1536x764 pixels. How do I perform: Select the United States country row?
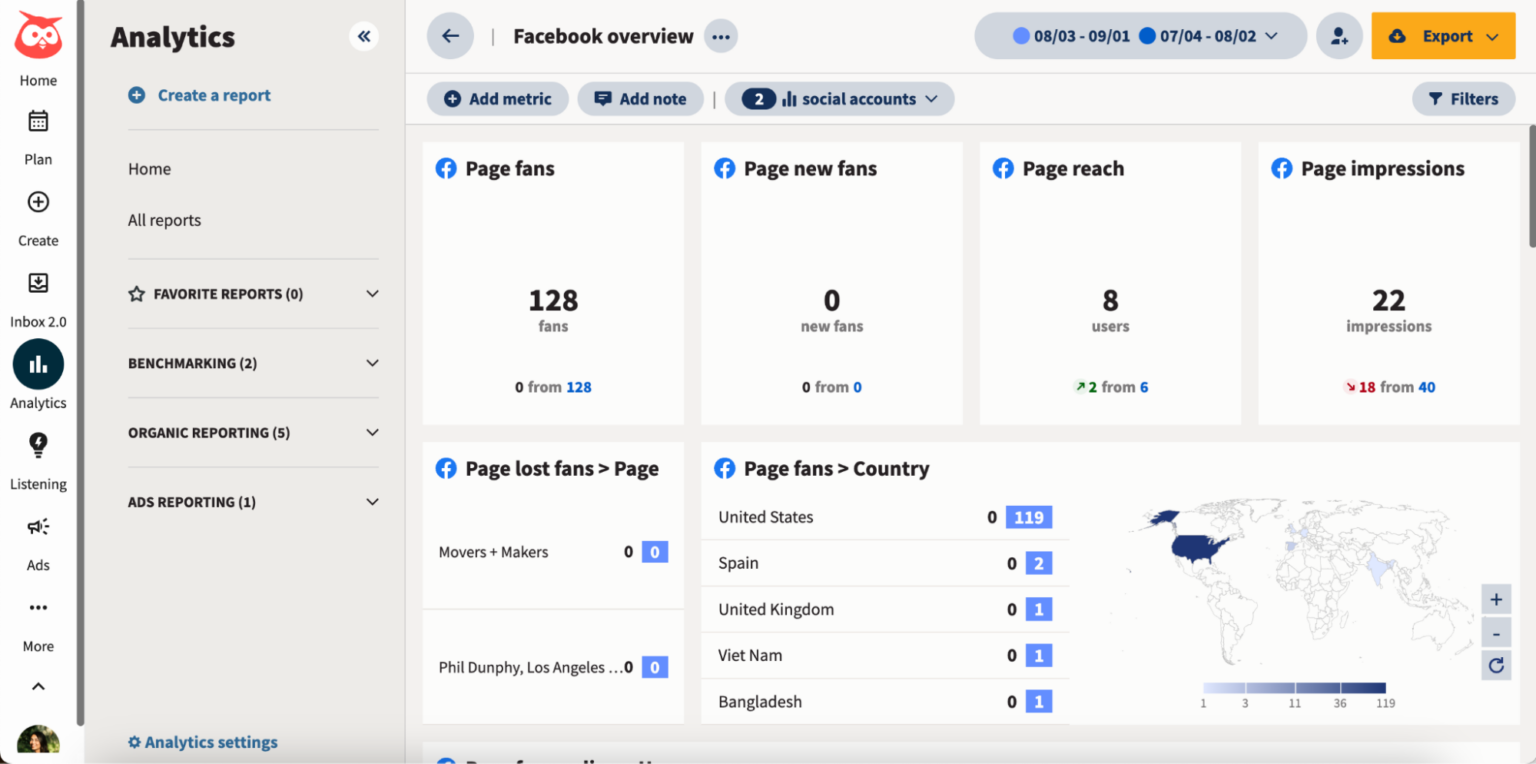(x=885, y=517)
